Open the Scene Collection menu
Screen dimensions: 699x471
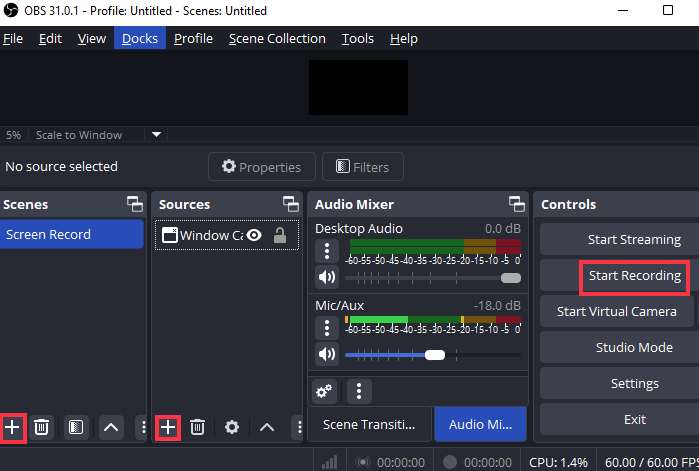277,39
